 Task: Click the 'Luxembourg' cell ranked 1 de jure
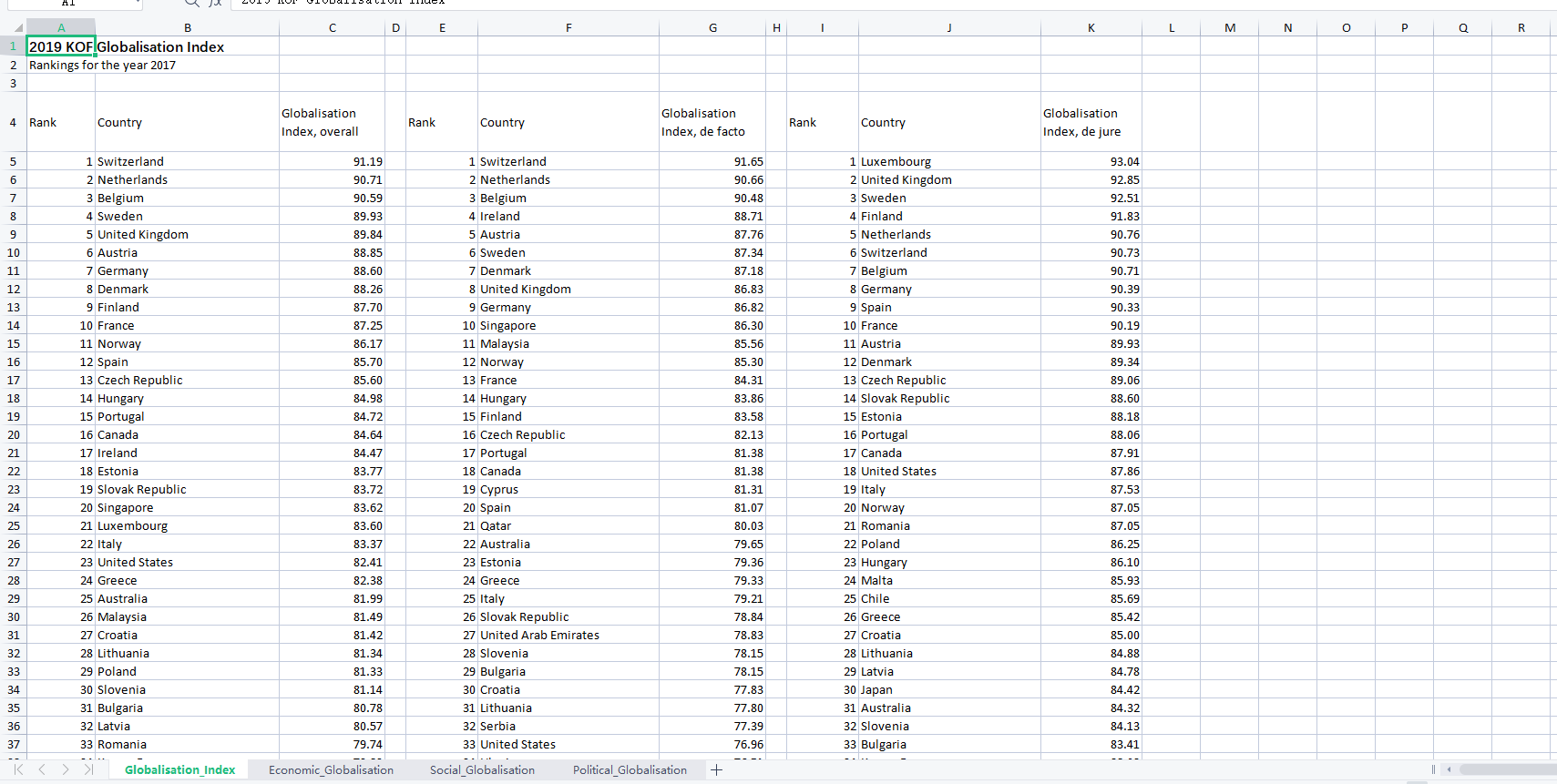coord(949,161)
